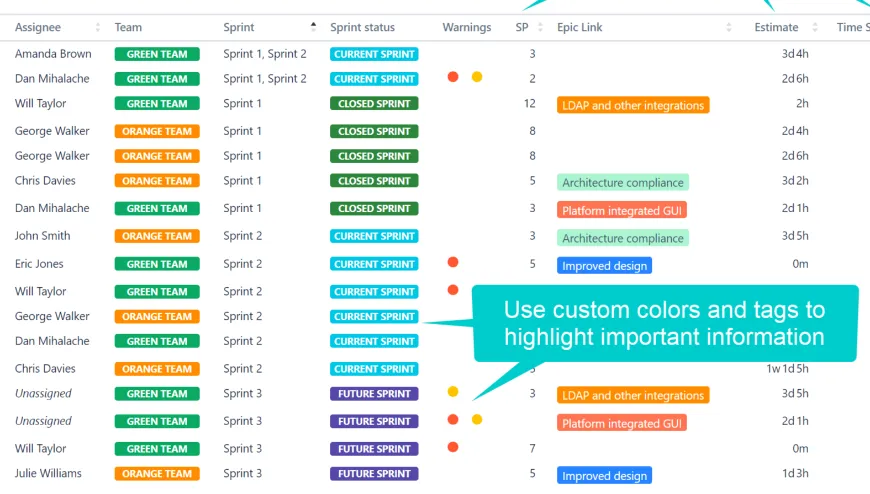
Task: Click yellow warning dot in Dan Mihalache's current sprint row
Action: point(477,77)
